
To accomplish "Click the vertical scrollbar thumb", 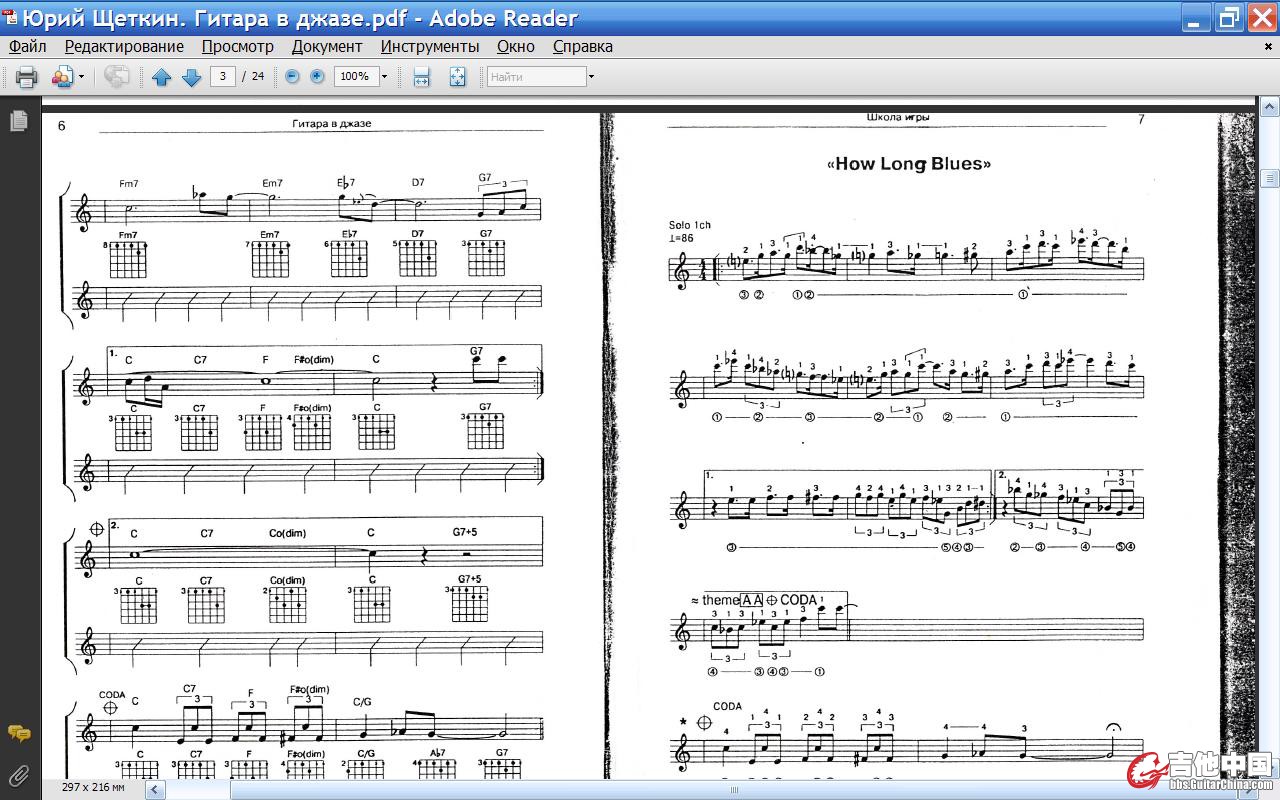I will tap(1270, 178).
